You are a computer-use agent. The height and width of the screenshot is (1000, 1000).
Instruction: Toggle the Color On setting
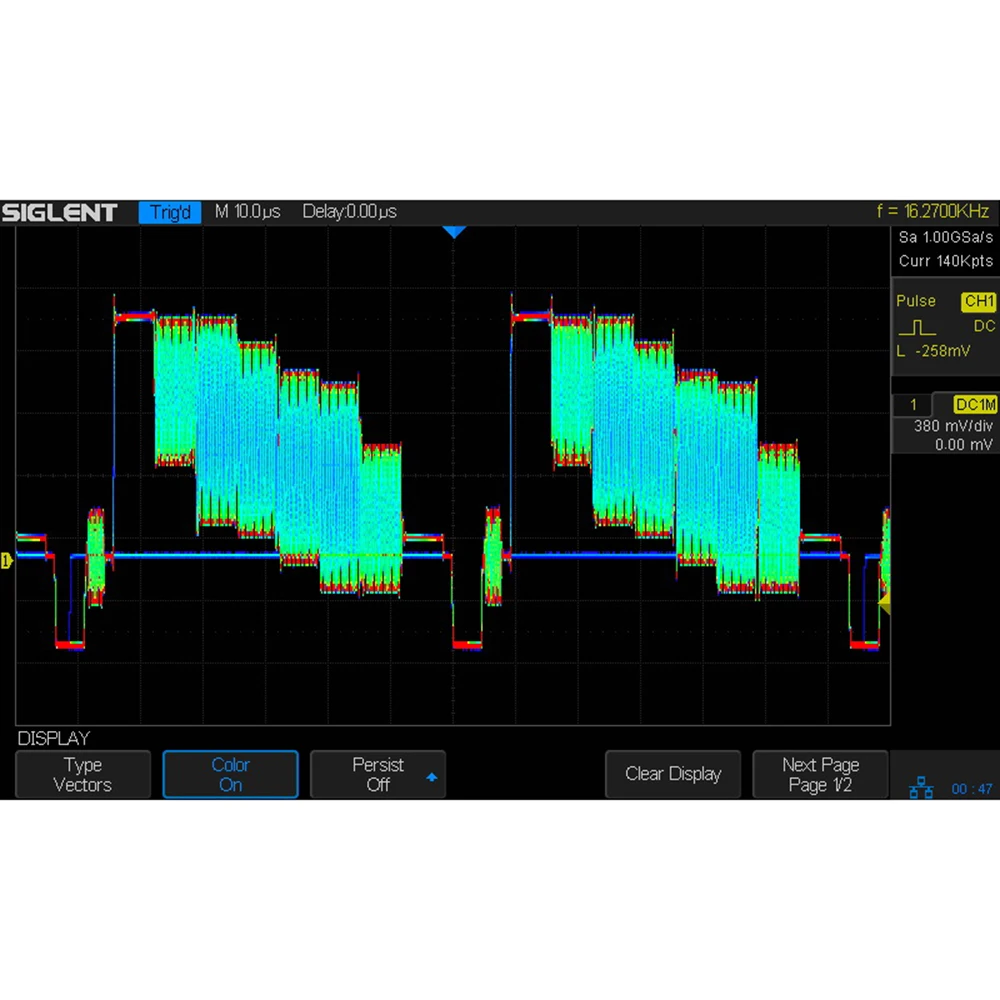pyautogui.click(x=230, y=774)
